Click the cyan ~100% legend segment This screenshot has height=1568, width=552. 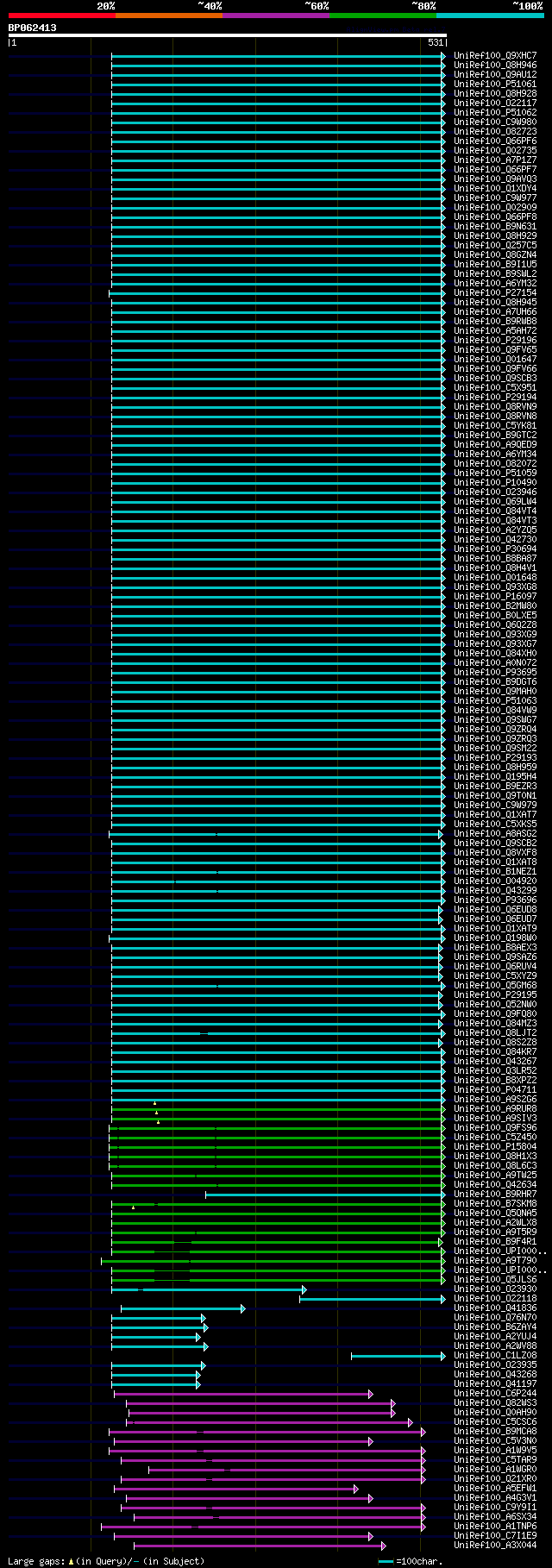pyautogui.click(x=489, y=16)
